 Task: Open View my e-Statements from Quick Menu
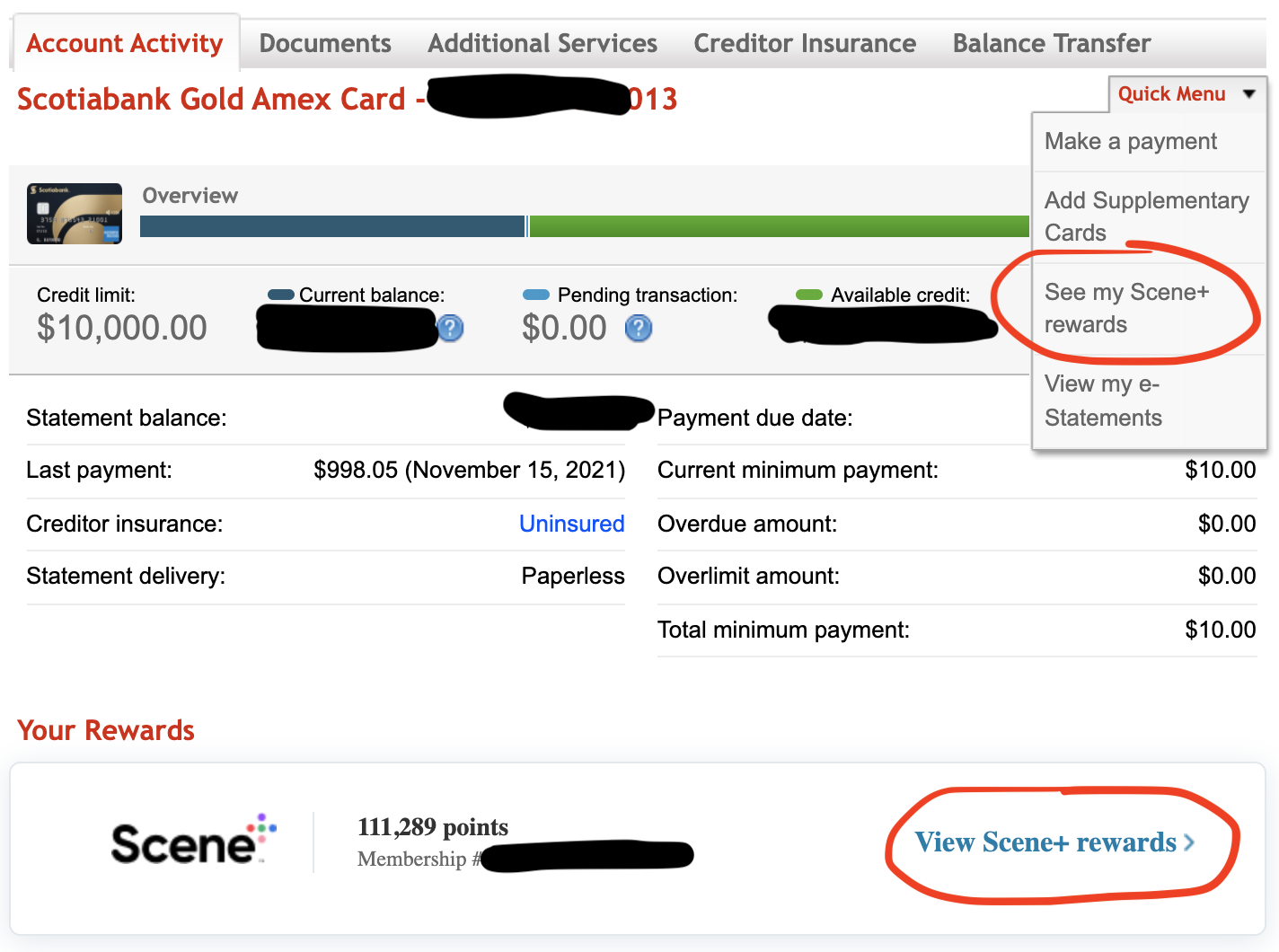point(1103,401)
